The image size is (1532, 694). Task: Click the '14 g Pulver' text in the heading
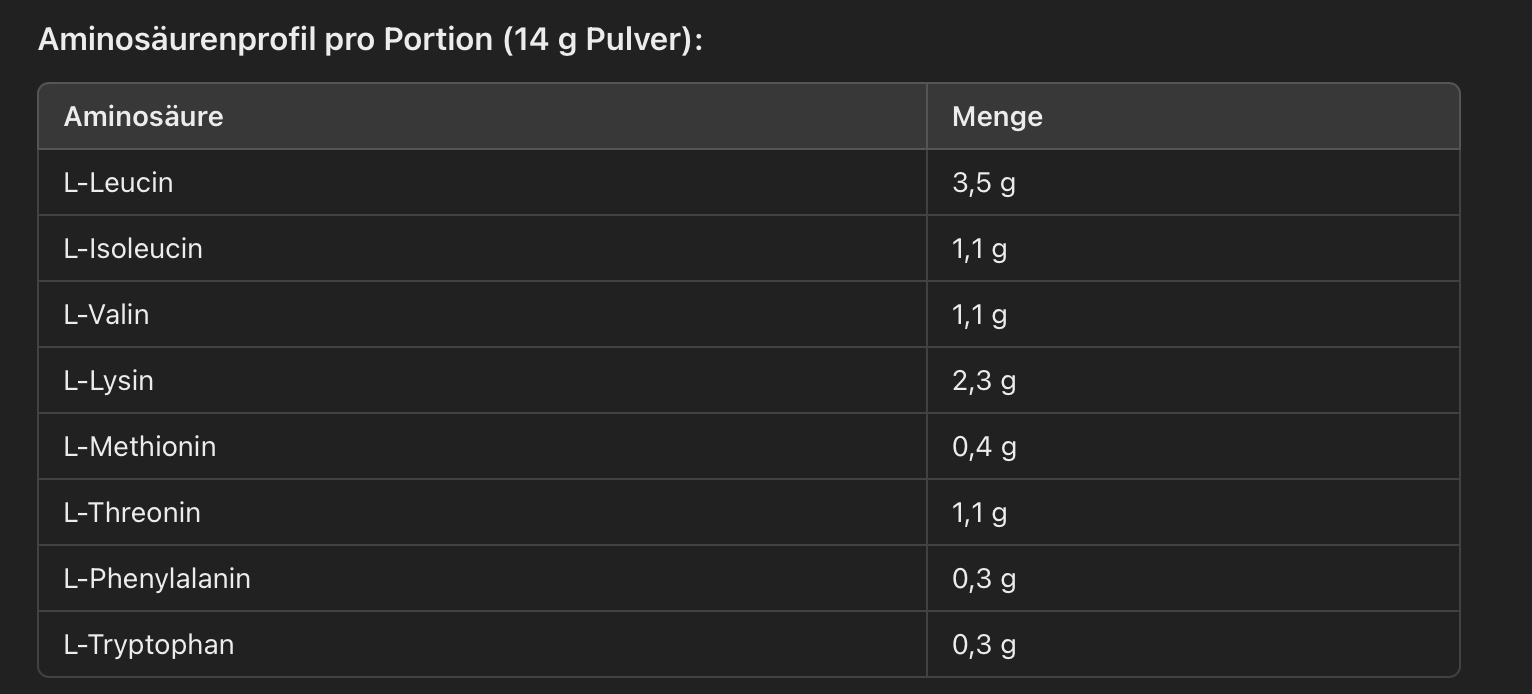point(597,40)
